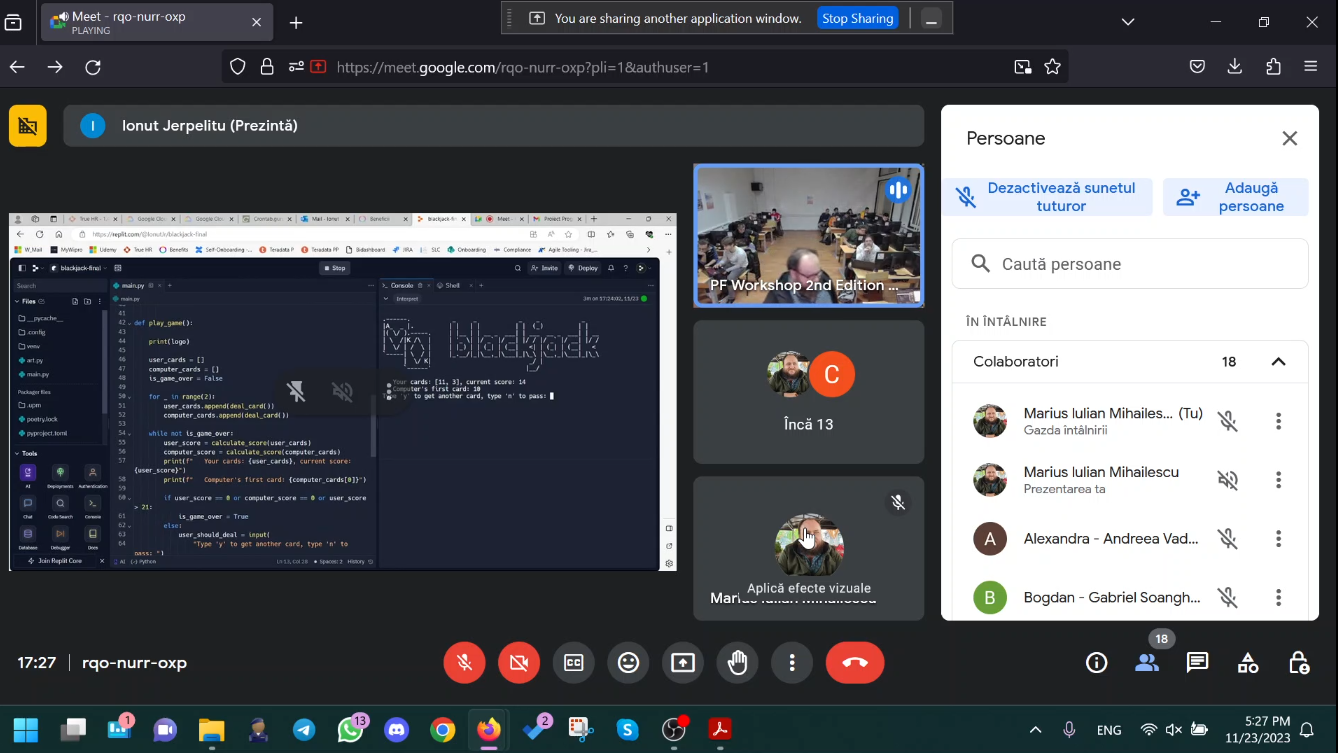Click Dezactivează sunetul tuturor button
Screen dimensions: 1338x753
[x=1047, y=197]
